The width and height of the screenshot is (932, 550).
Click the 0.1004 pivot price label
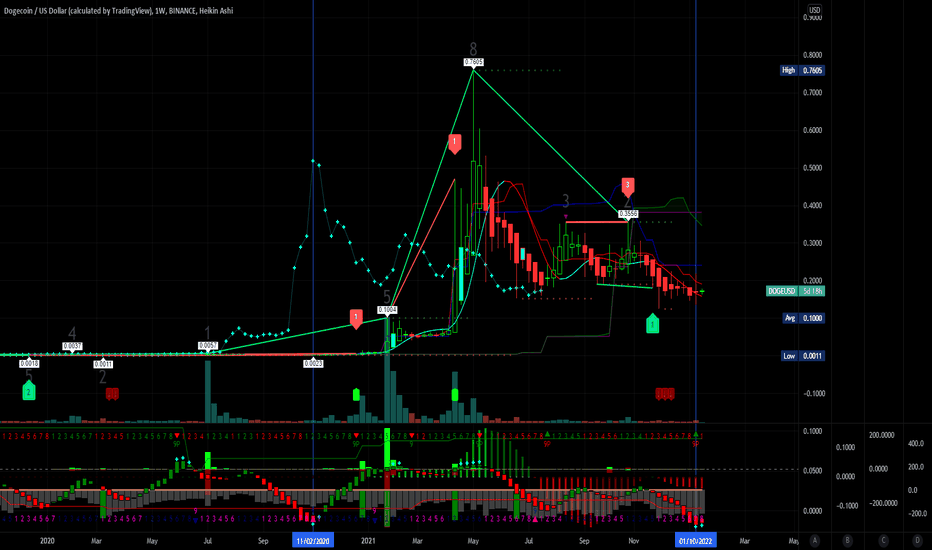[x=387, y=310]
